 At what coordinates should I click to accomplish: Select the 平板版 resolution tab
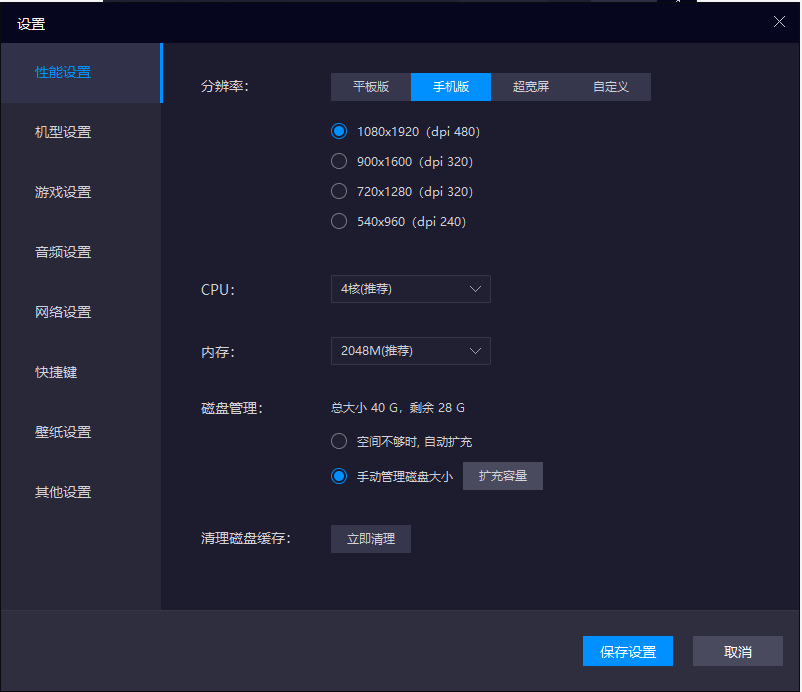[x=371, y=87]
